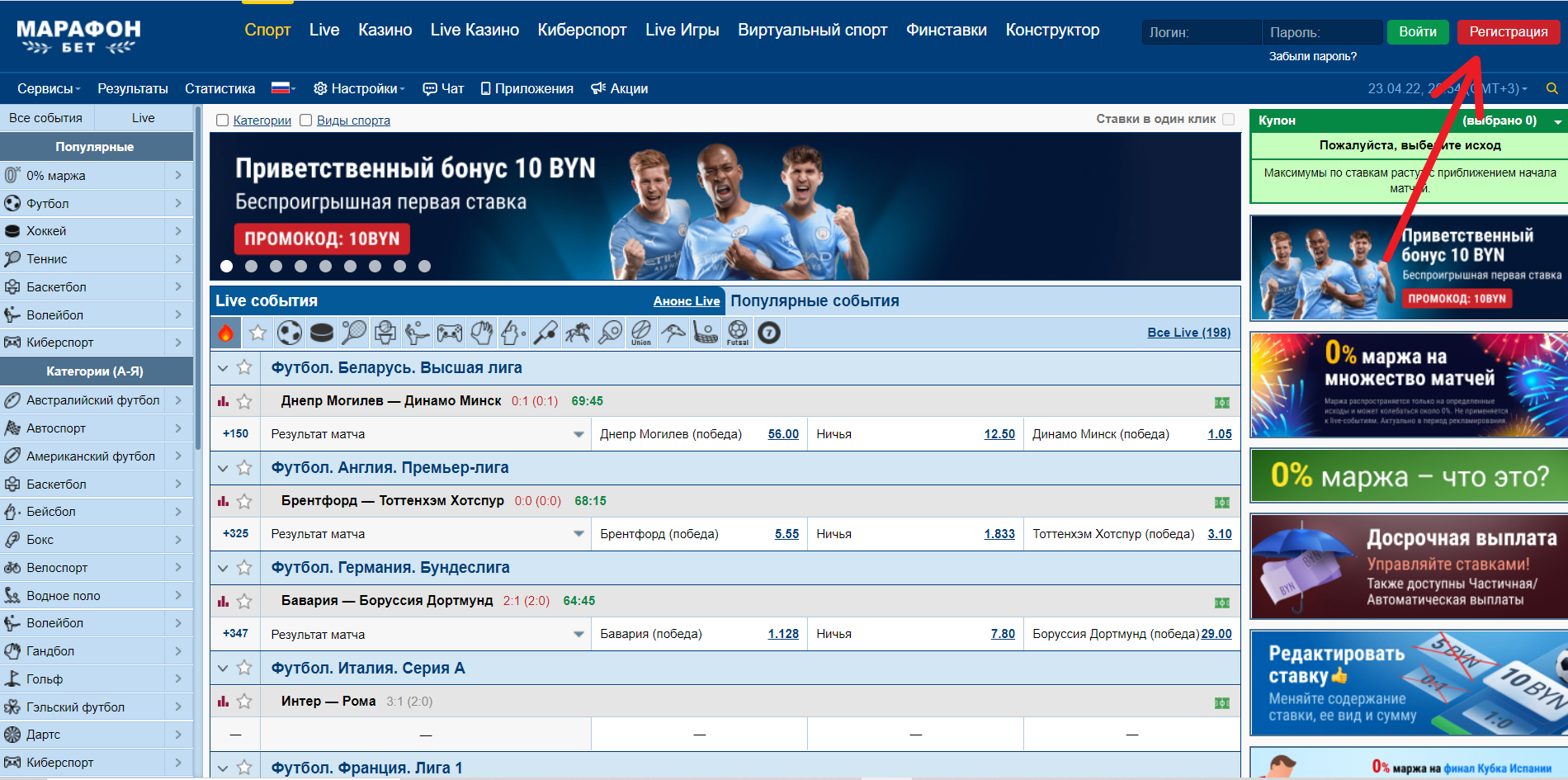Open live field icon for Интер — Рома
This screenshot has height=780, width=1568.
click(x=1222, y=702)
